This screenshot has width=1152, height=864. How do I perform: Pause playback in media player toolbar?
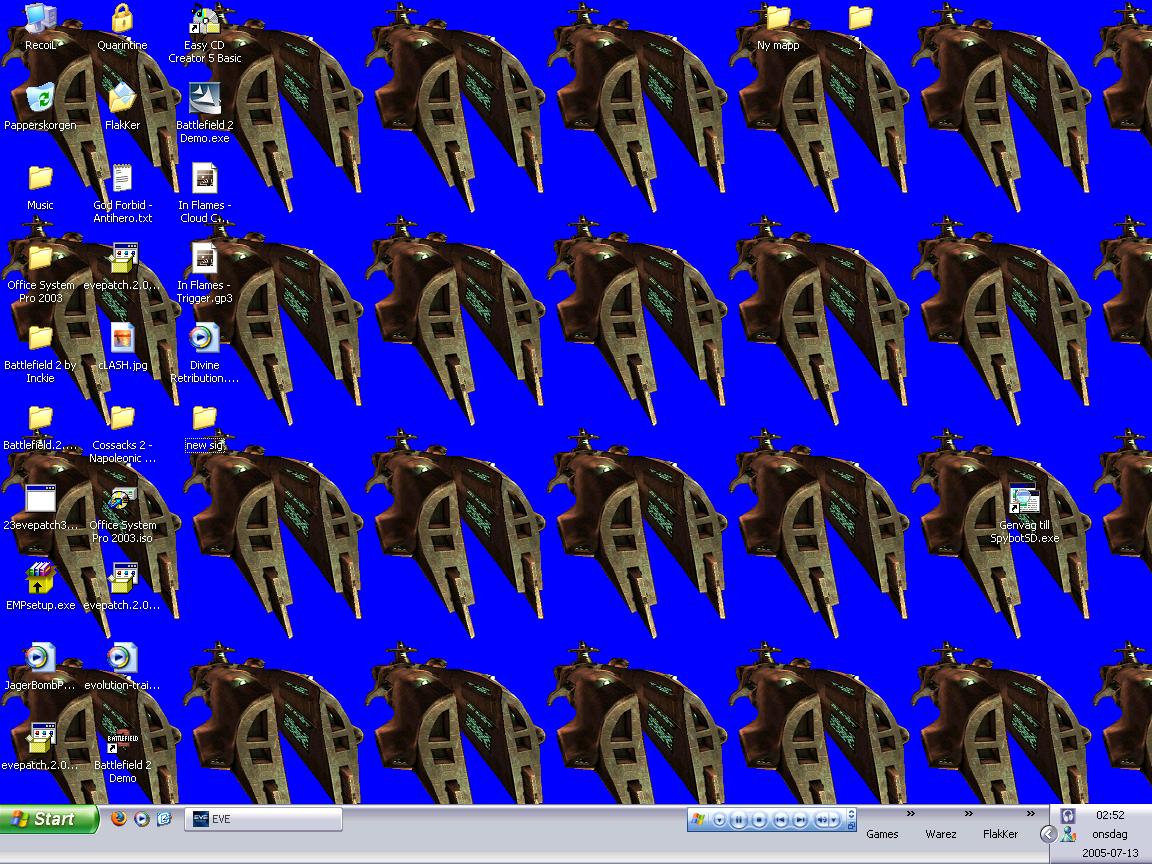tap(738, 820)
